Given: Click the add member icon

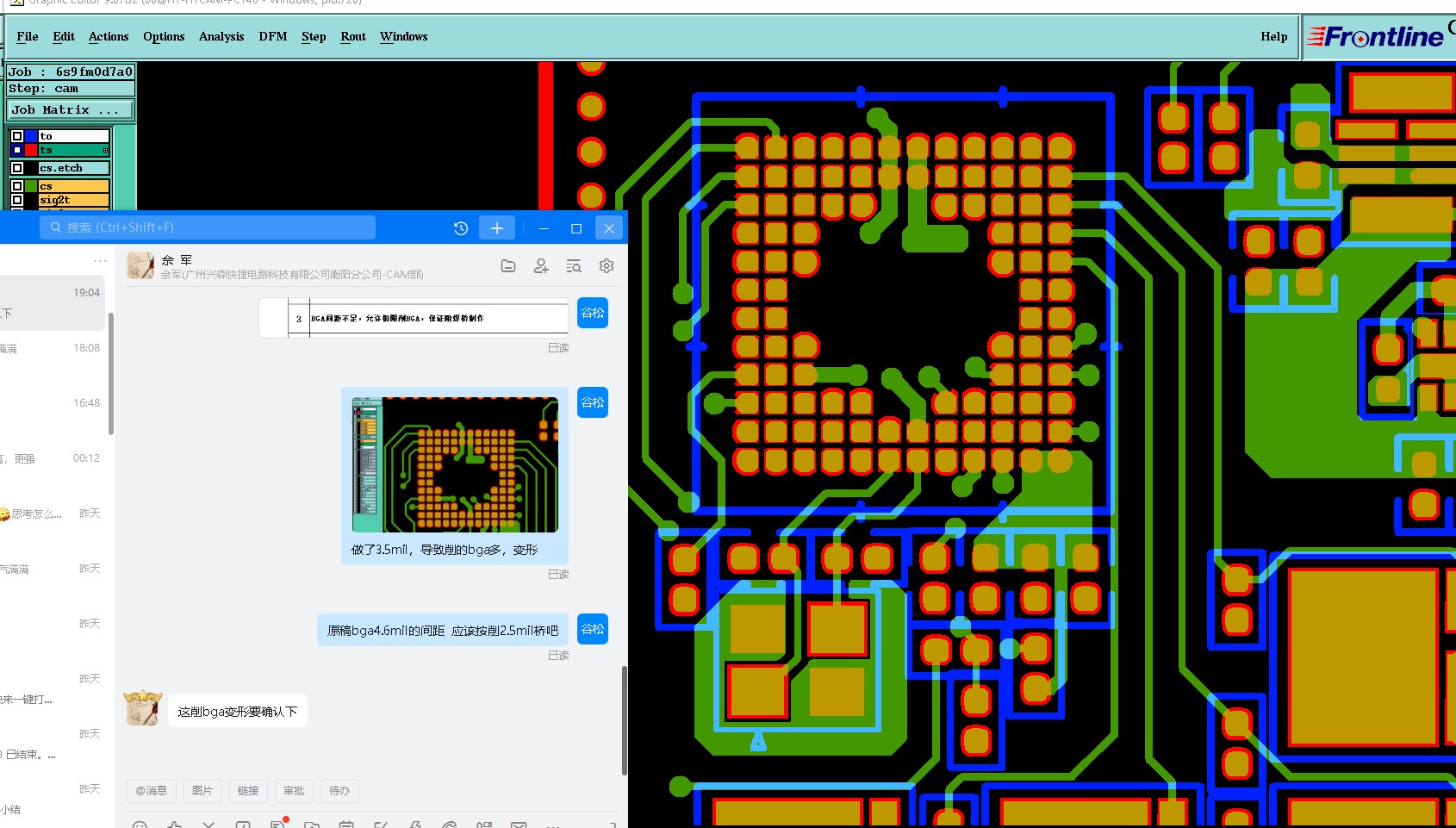Looking at the screenshot, I should point(541,266).
